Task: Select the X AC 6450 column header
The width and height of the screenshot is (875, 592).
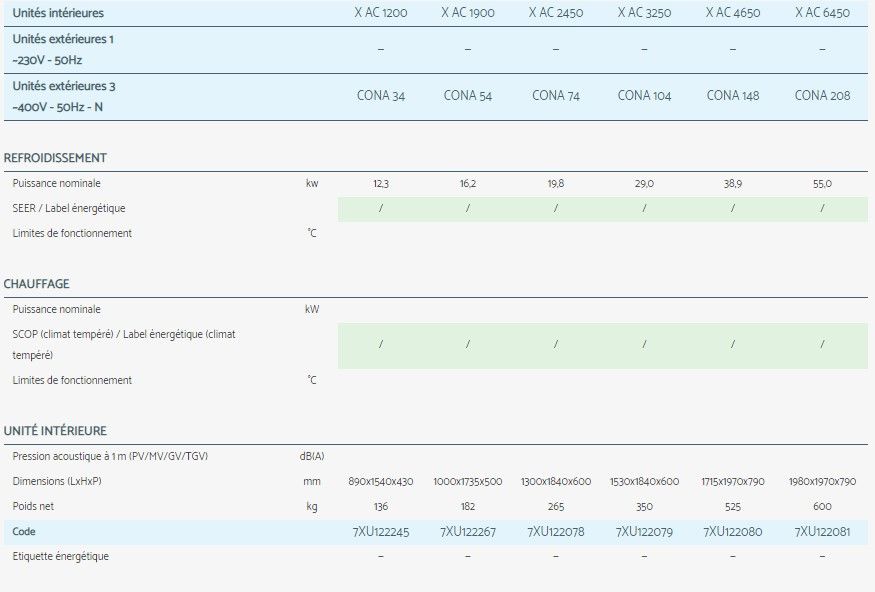Action: click(822, 13)
